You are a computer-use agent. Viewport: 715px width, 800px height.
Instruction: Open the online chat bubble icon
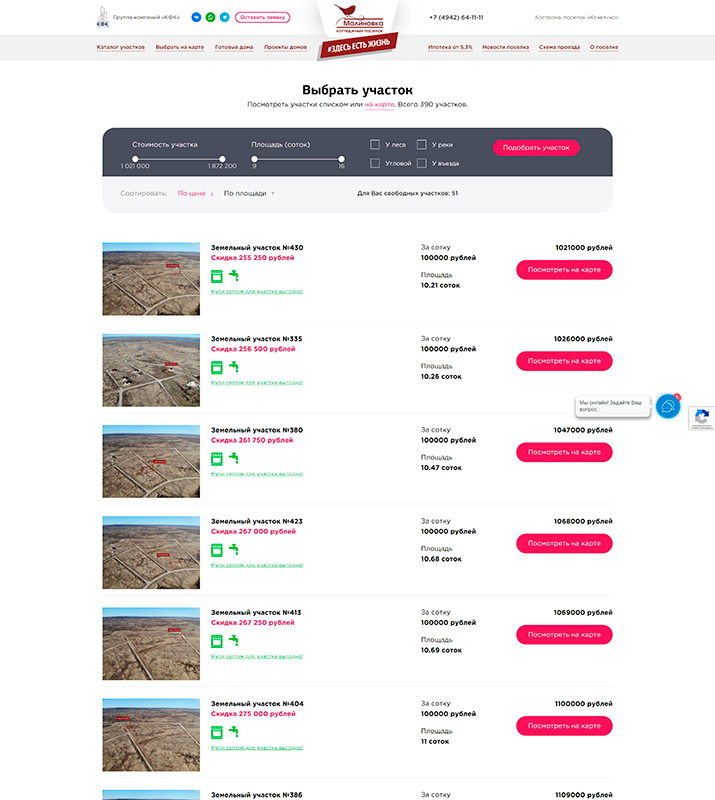[x=668, y=406]
